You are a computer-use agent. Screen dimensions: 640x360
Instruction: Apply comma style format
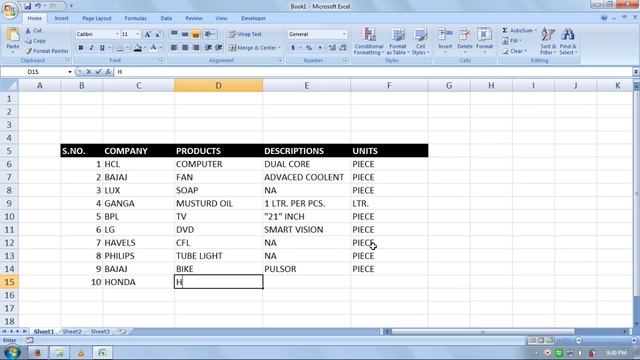tap(320, 48)
